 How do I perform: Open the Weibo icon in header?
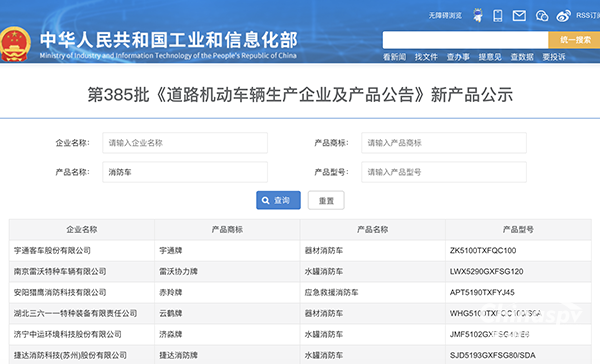click(x=563, y=16)
